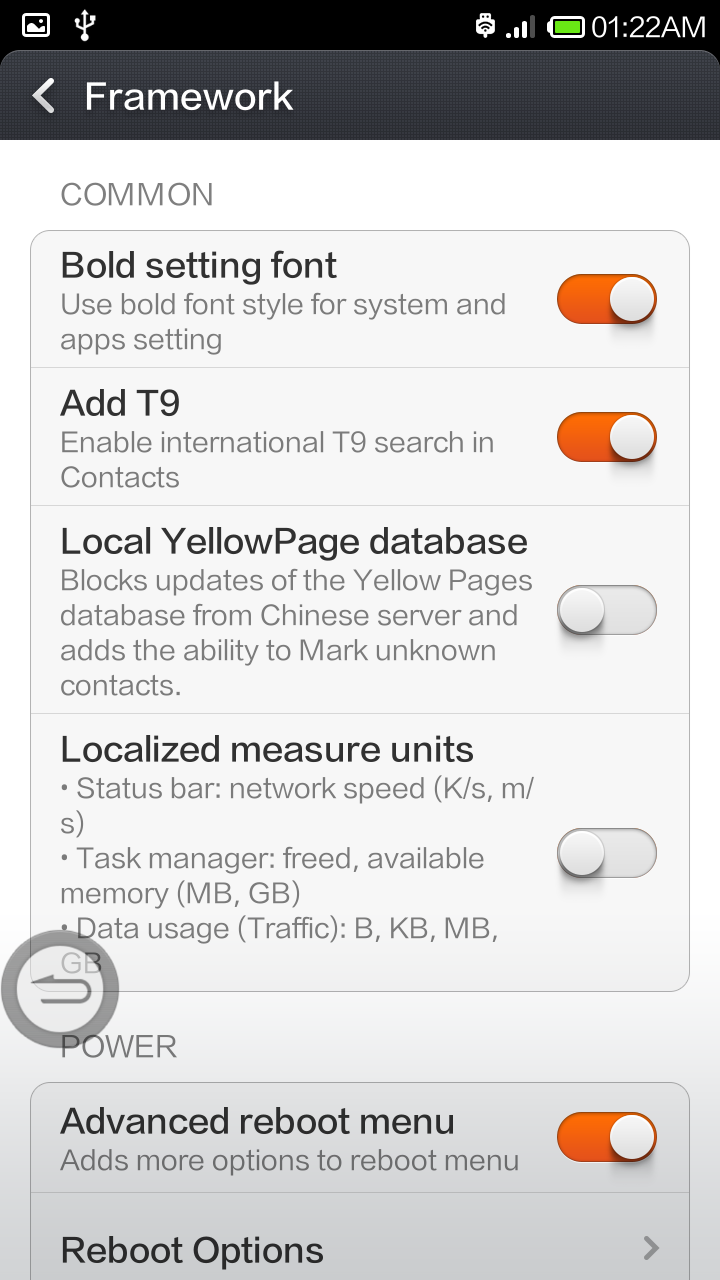Tap the picture notification icon
This screenshot has height=1280, width=720.
click(36, 26)
